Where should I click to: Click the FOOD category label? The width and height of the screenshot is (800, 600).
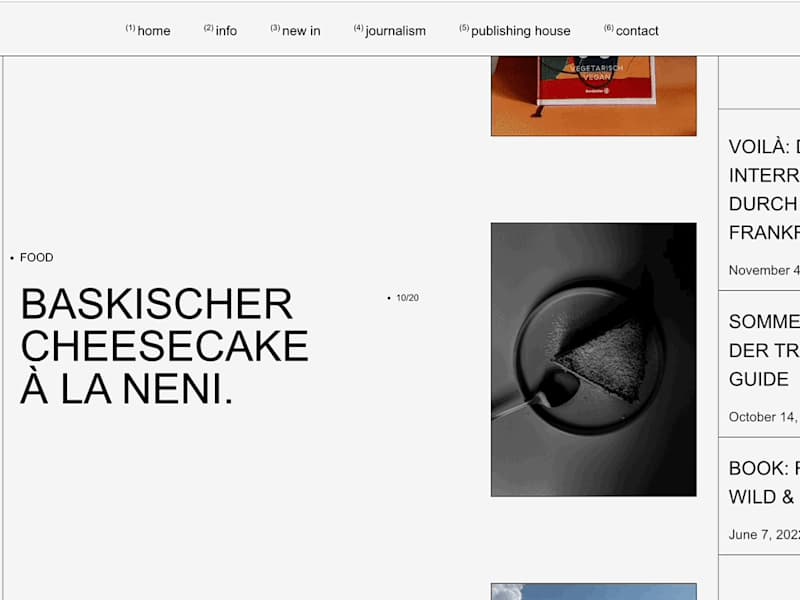pos(36,258)
